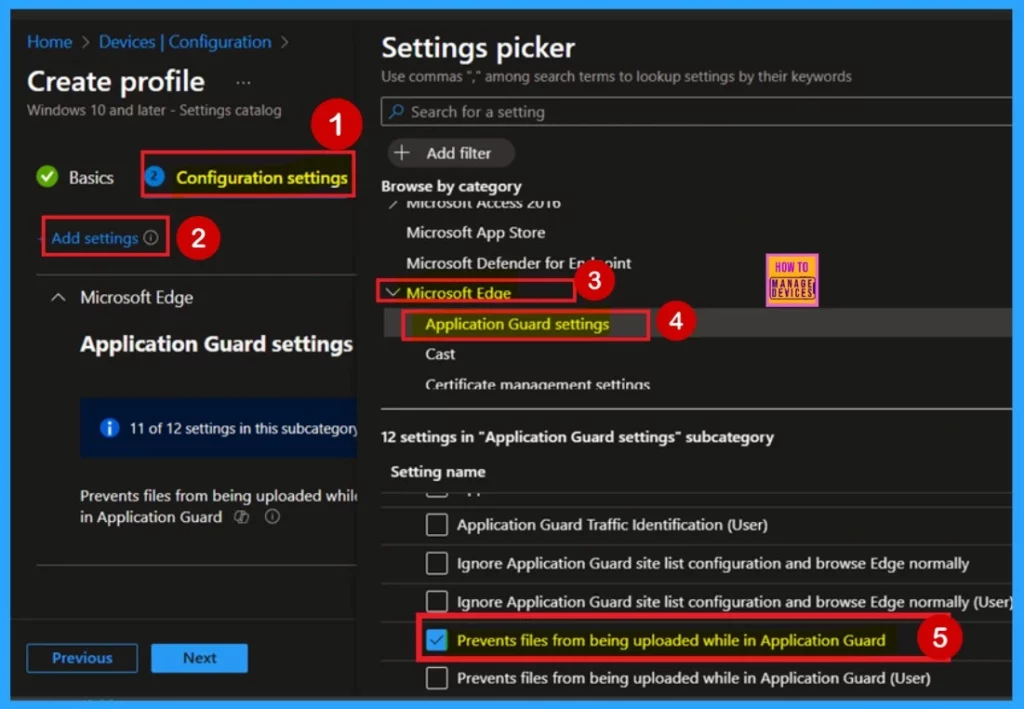Click copy icon next to Application Guard setting
This screenshot has width=1024, height=709.
[x=242, y=517]
